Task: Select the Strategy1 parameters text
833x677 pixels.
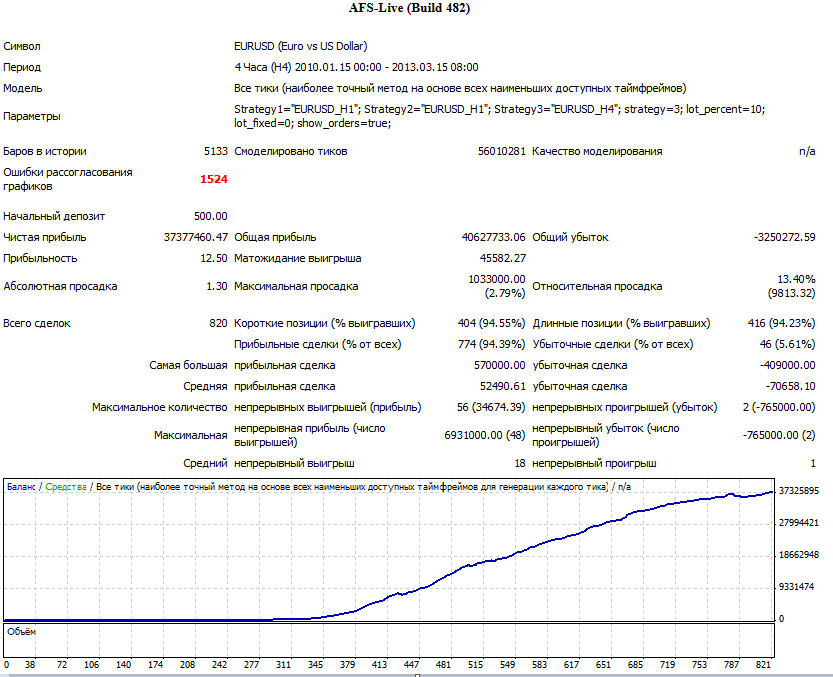Action: [x=499, y=116]
